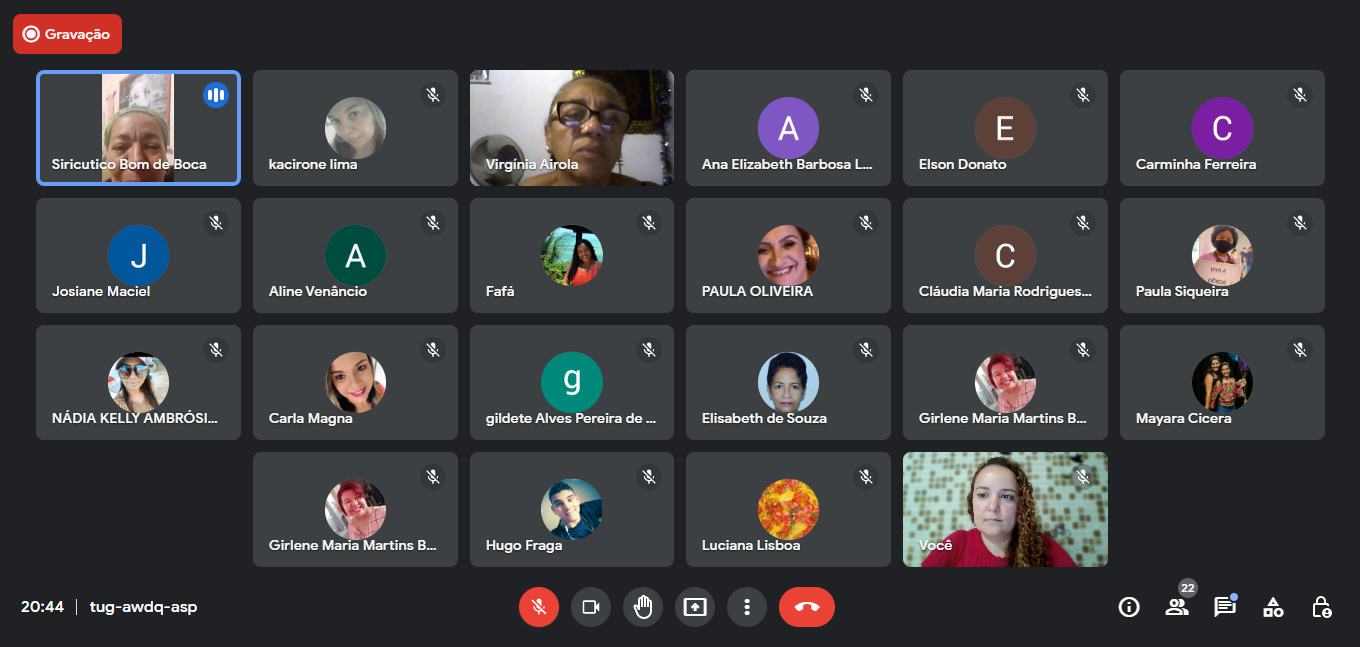Open meeting details info icon
Viewport: 1360px width, 647px height.
(x=1129, y=607)
